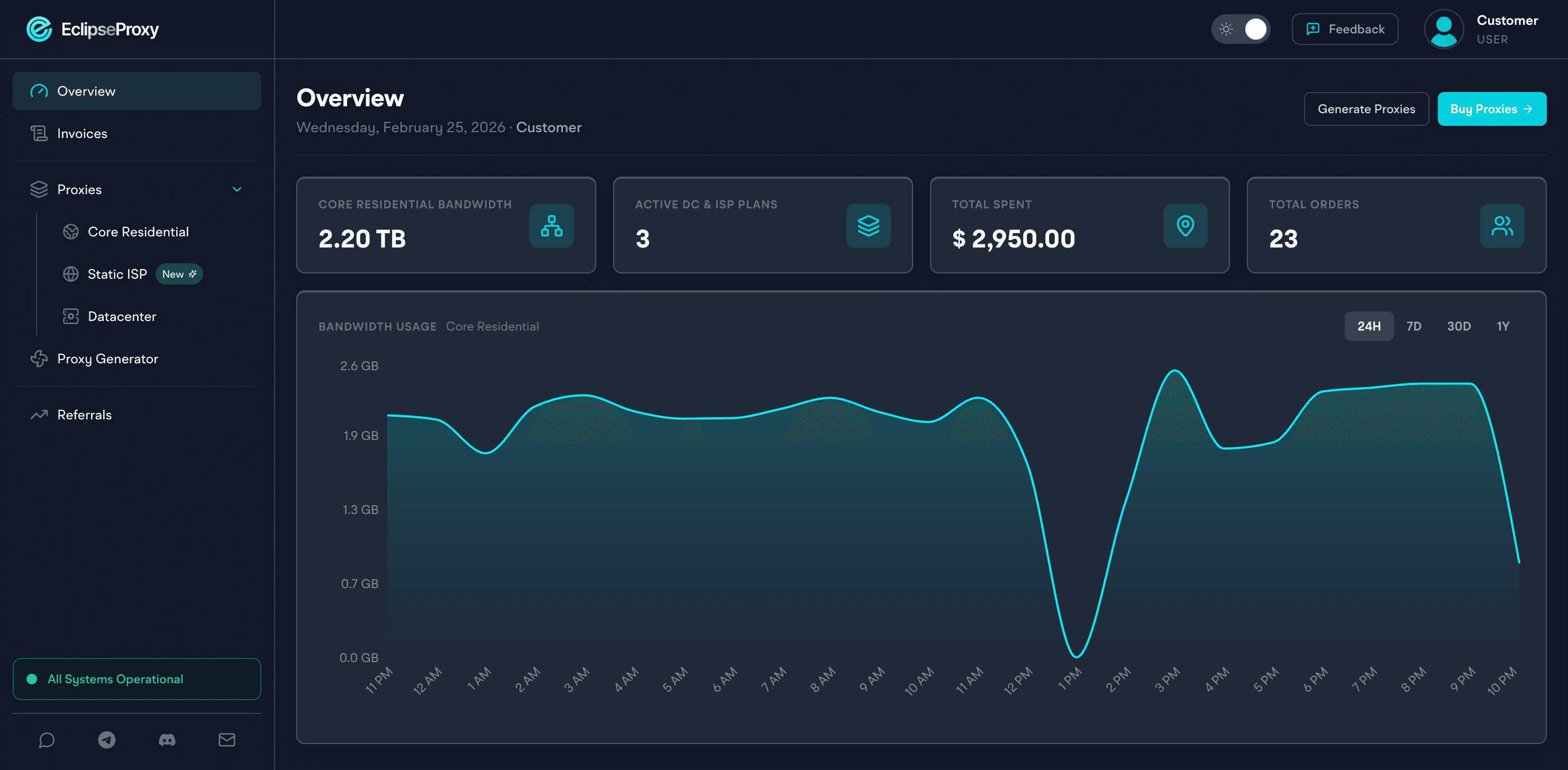Click the Generate Proxies button
Screen dimensions: 1568x770
(x=1366, y=108)
